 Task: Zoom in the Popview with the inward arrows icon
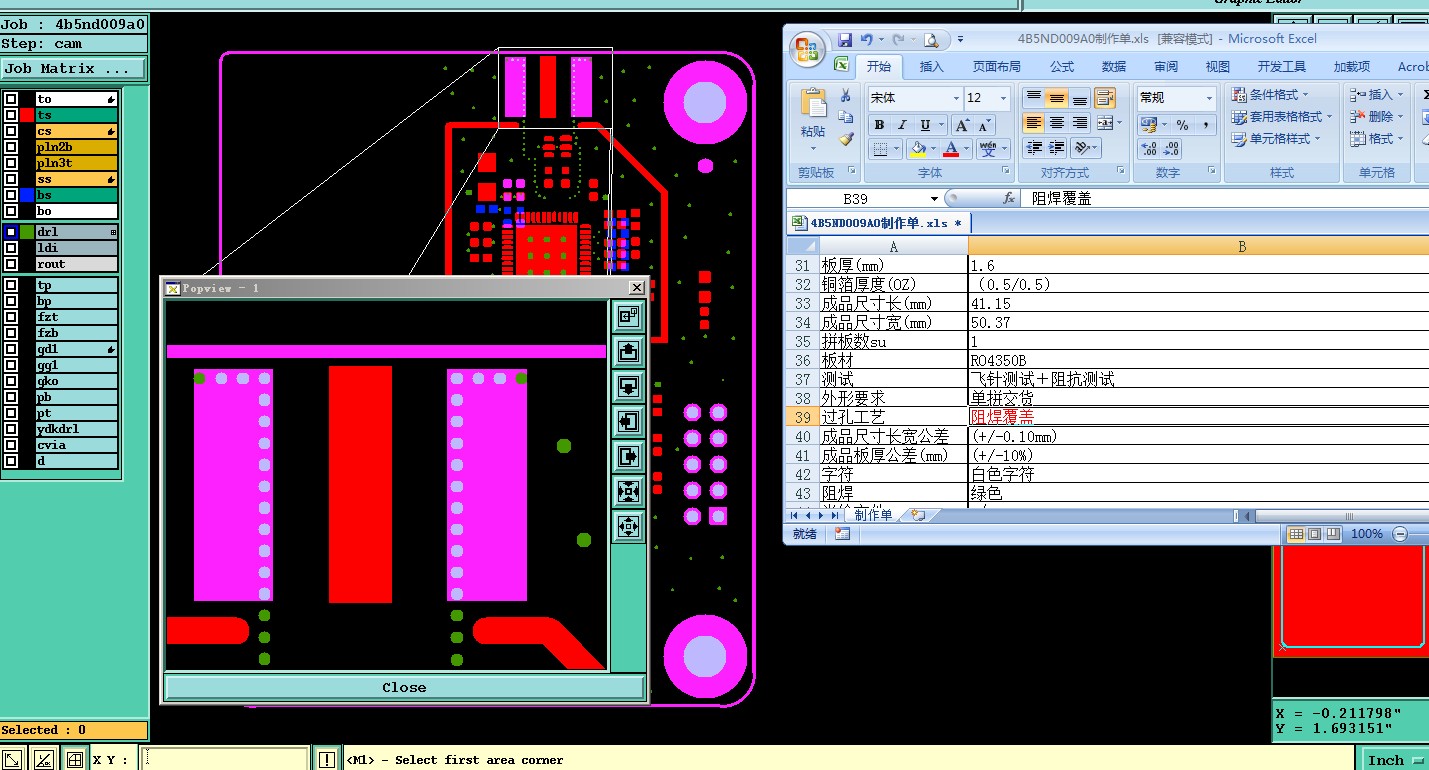tap(628, 491)
